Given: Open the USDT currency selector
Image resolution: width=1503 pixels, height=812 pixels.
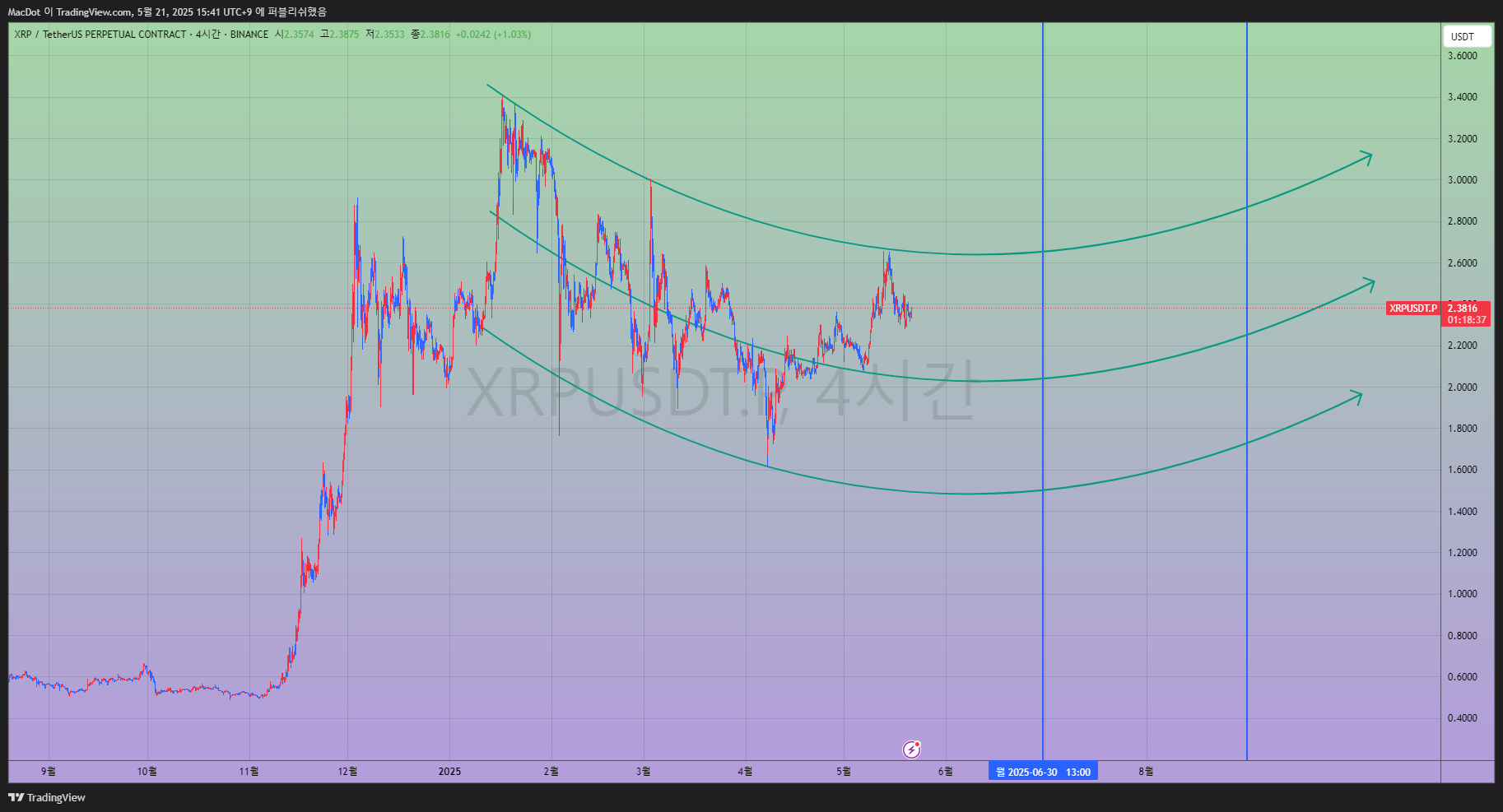Looking at the screenshot, I should click(1466, 36).
